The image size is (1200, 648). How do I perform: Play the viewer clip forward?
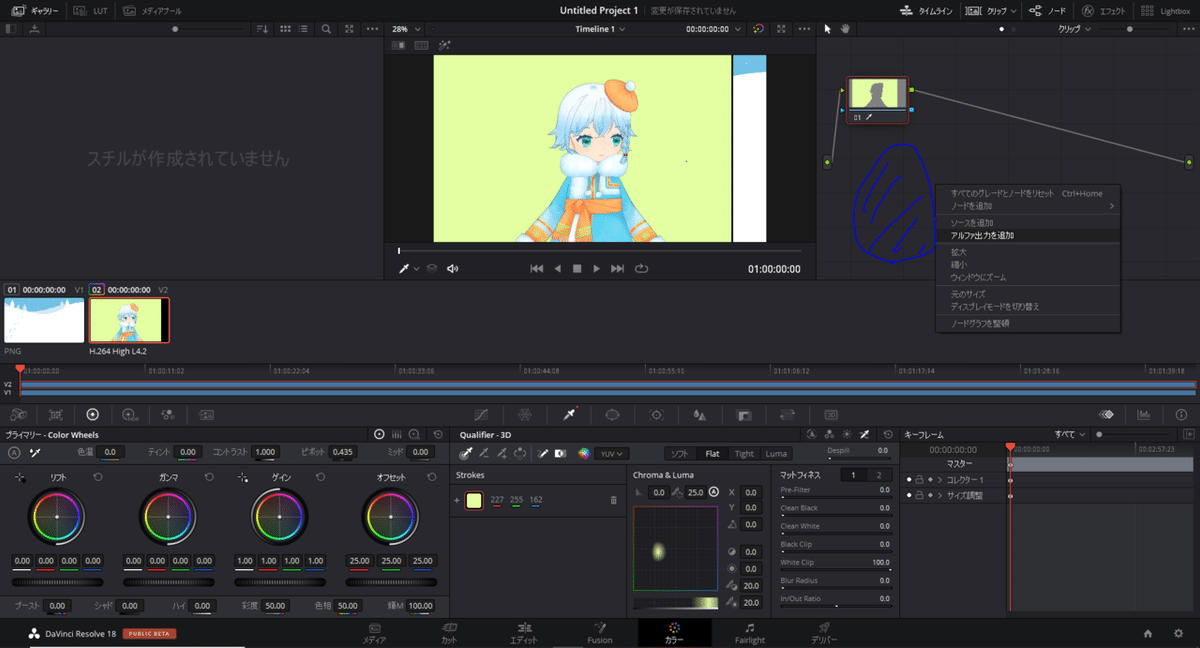597,268
